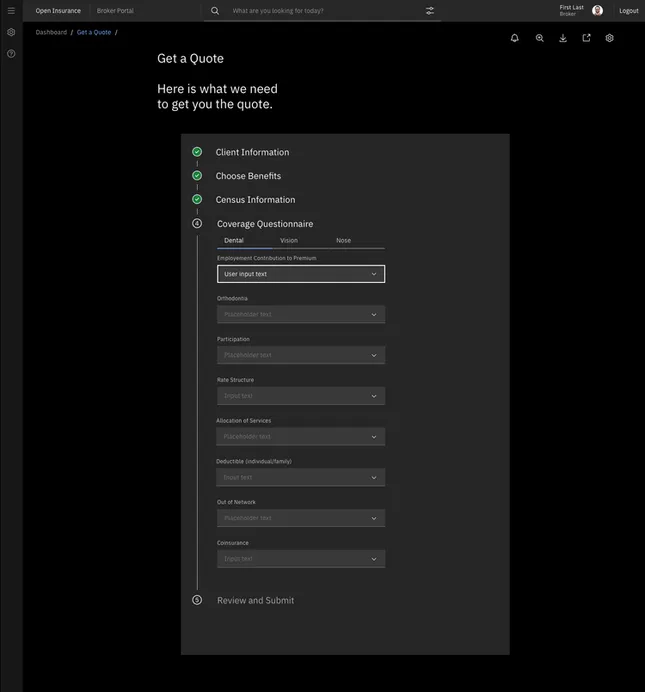Open the toolbar settings gear icon

(609, 38)
